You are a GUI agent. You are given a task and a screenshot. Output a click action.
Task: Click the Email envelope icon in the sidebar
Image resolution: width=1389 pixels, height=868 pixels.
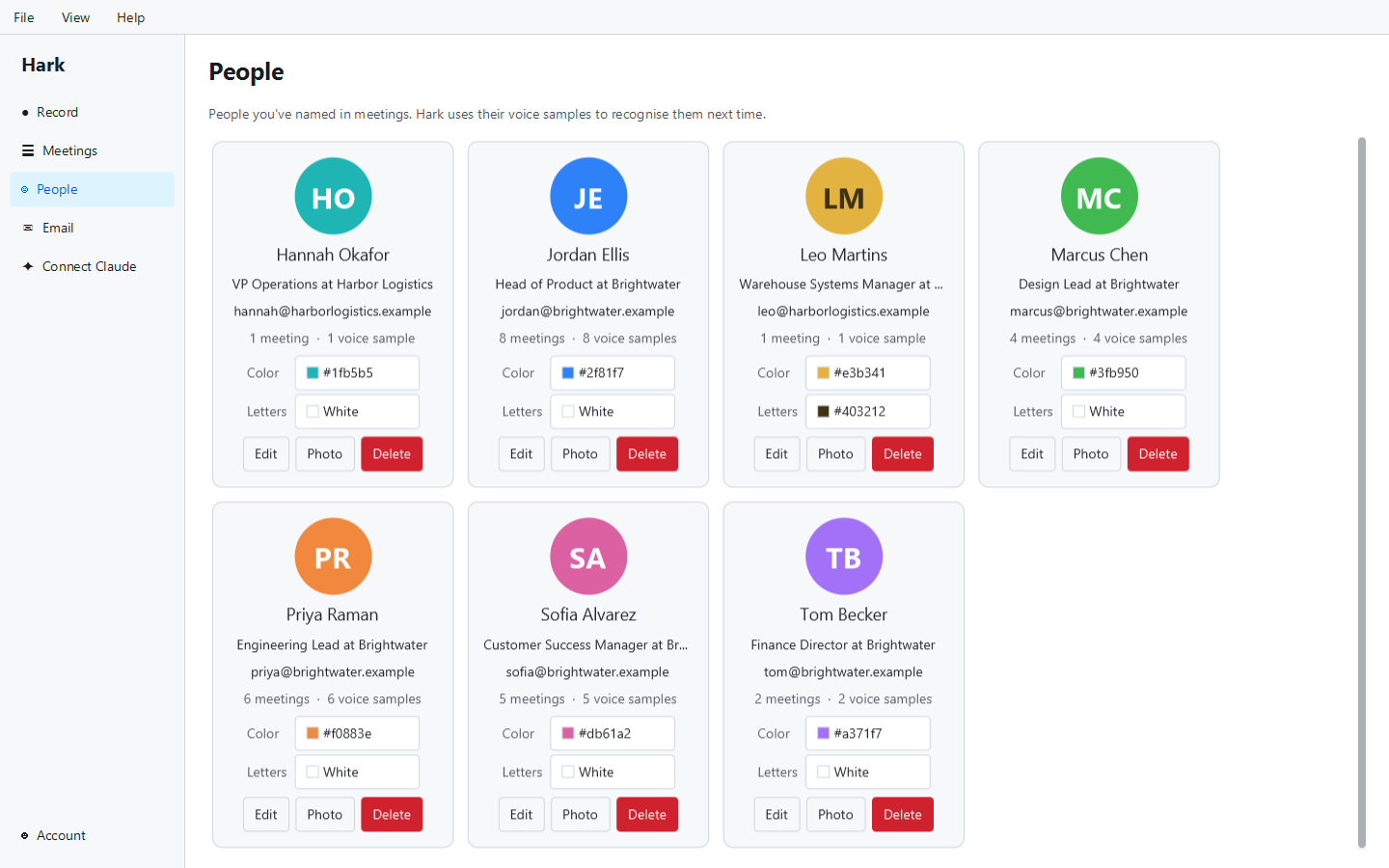pyautogui.click(x=28, y=229)
